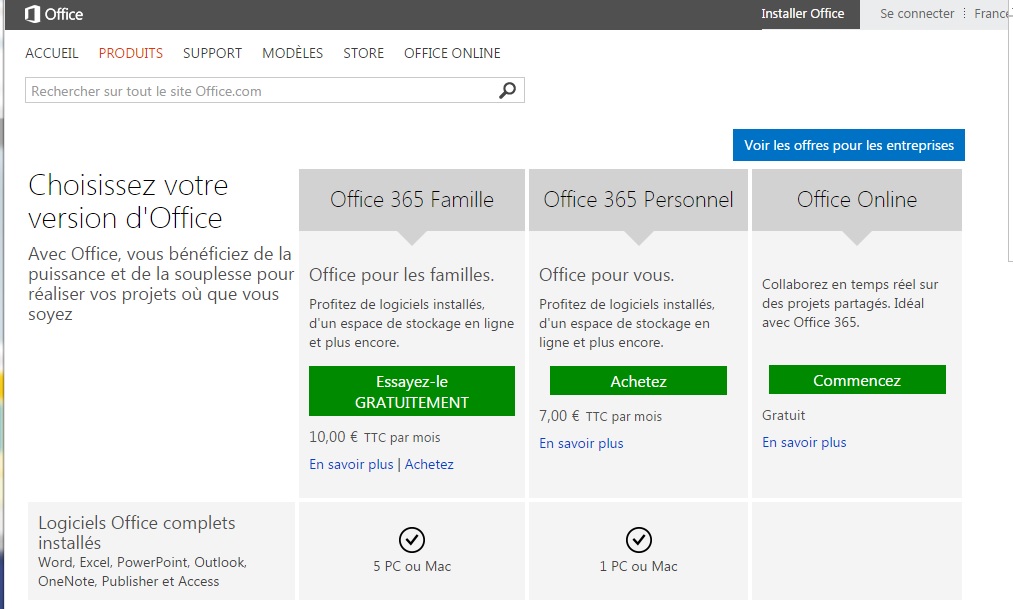Open En savoir plus for Office Online
Image resolution: width=1013 pixels, height=609 pixels.
point(804,442)
